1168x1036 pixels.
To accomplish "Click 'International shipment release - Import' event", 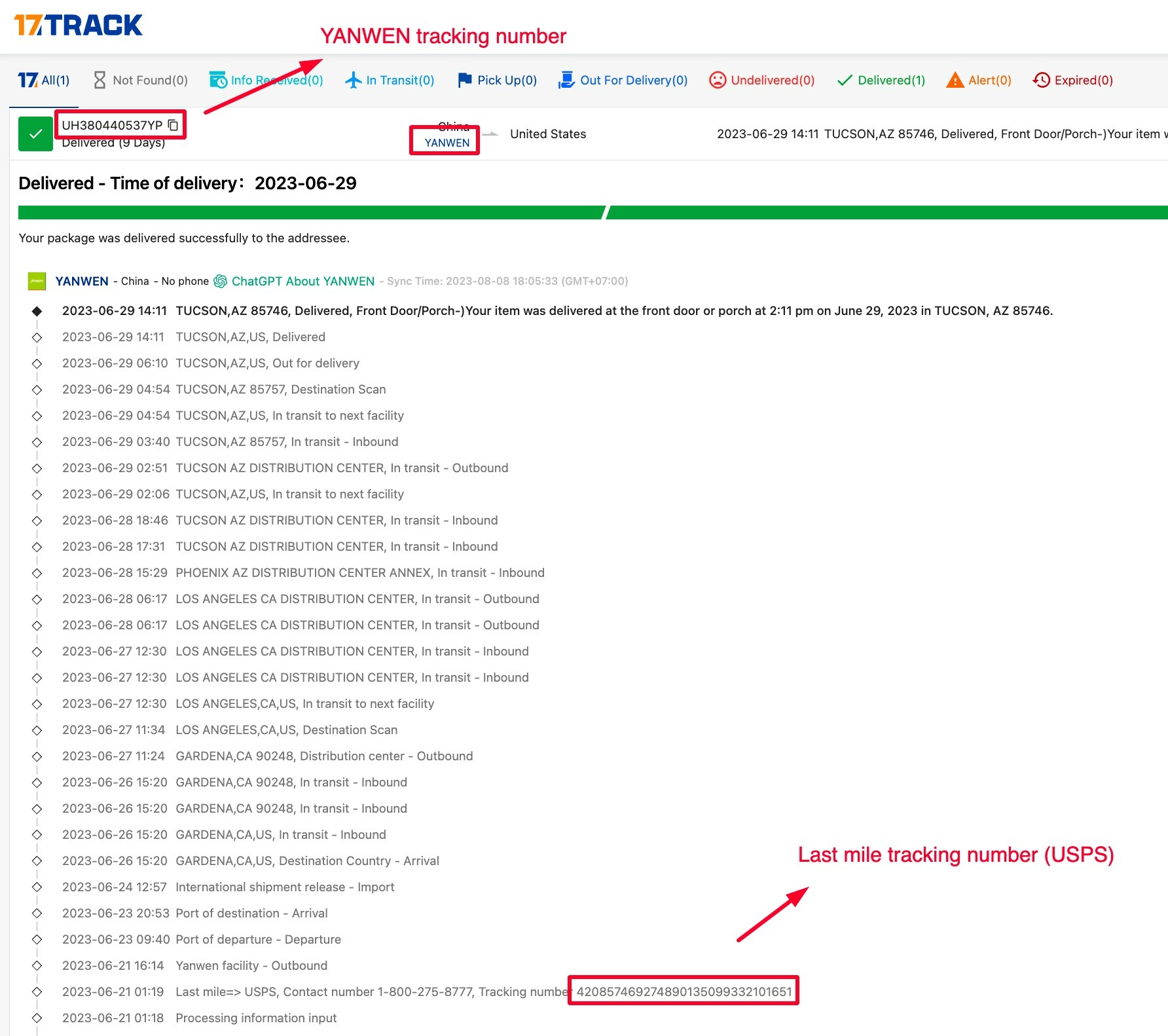I will point(285,887).
